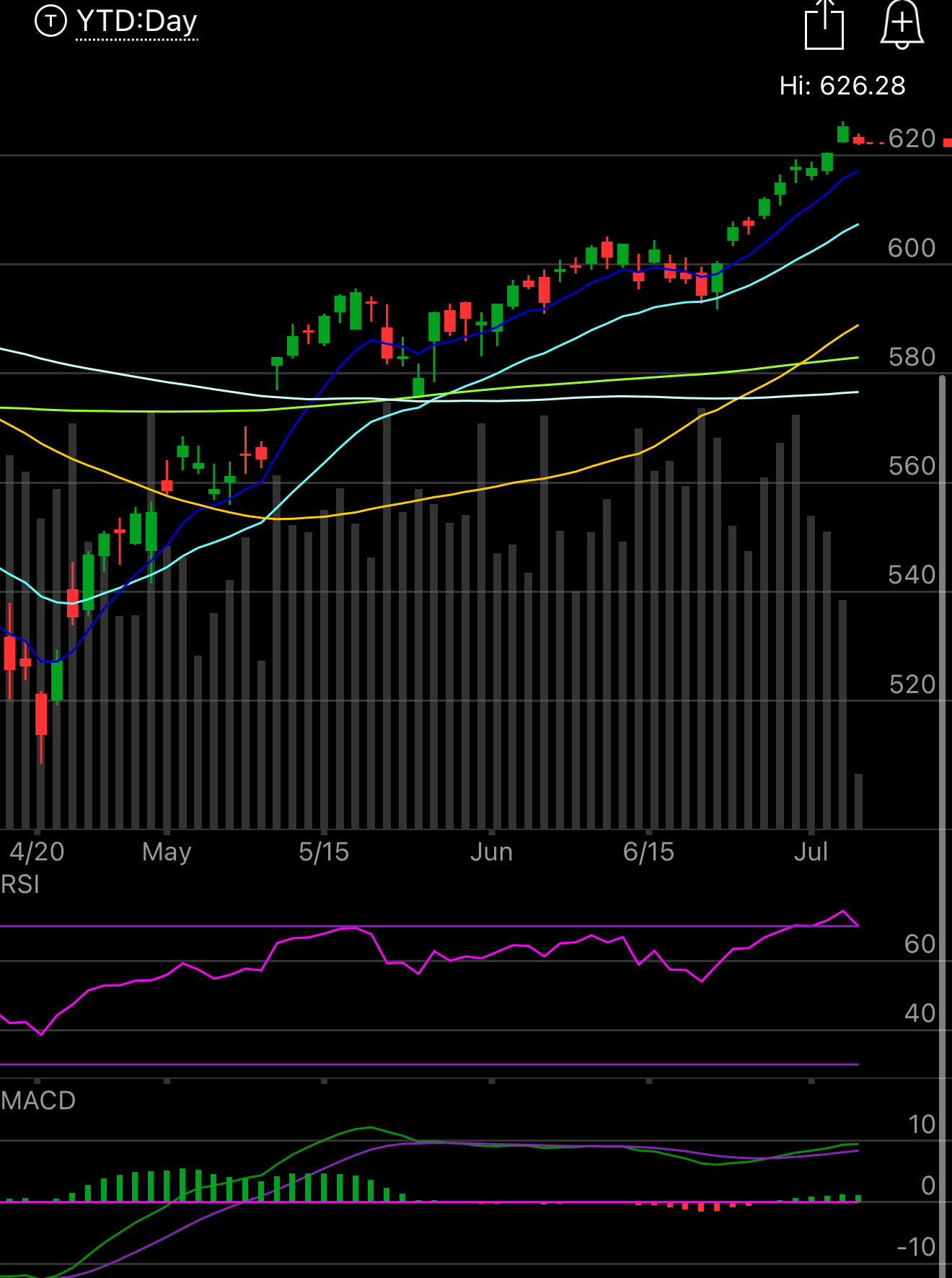Tap the 520 price axis label
This screenshot has height=1278, width=952.
pyautogui.click(x=912, y=684)
